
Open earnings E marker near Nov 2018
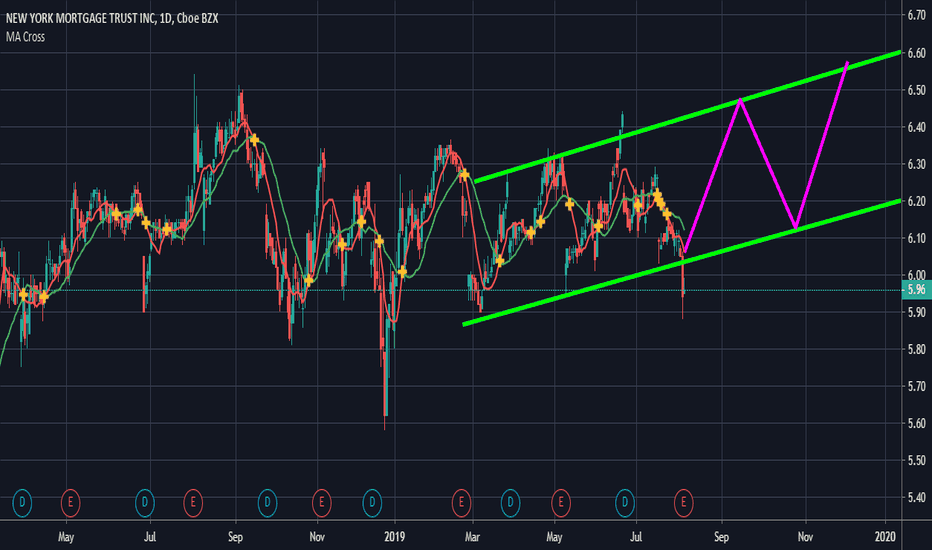pos(322,503)
